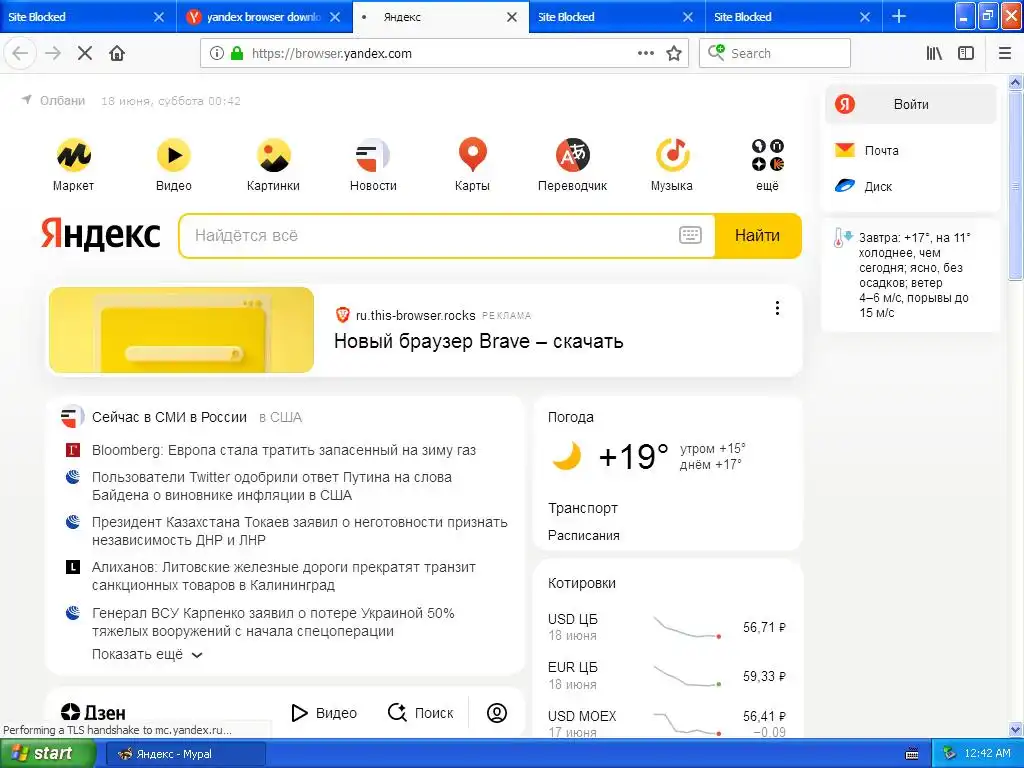
Task: Open Yandex Video service icon
Action: pos(174,155)
